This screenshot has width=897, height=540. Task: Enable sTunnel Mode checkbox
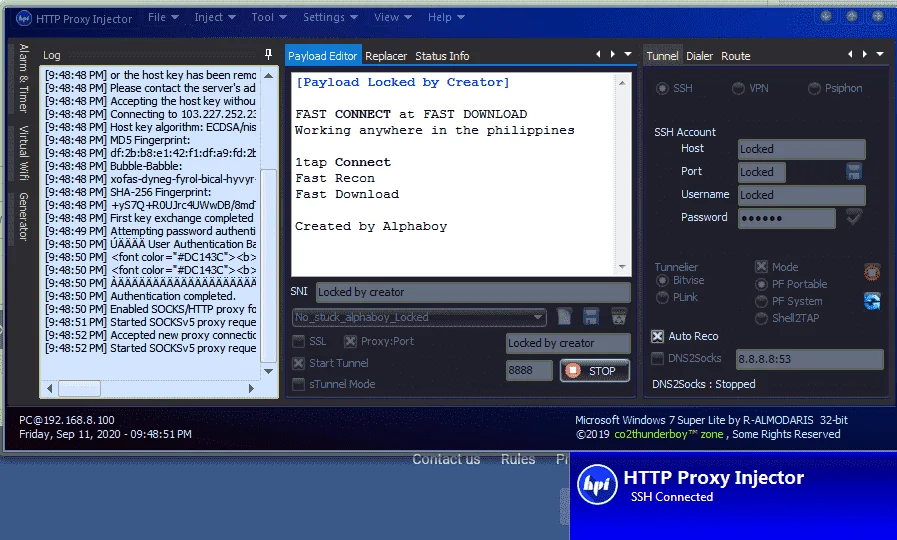click(298, 384)
